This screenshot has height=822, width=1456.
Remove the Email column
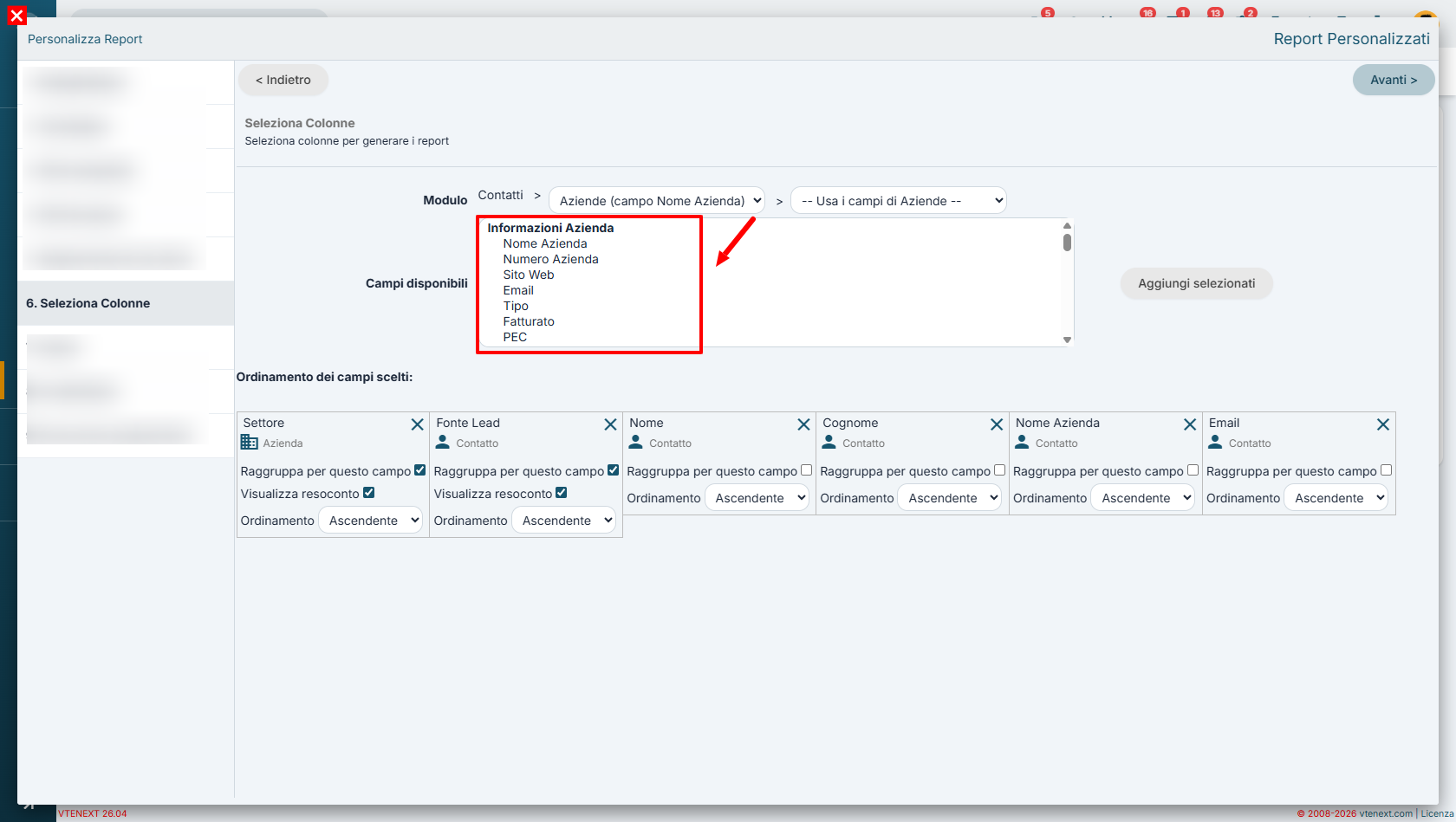pos(1383,424)
